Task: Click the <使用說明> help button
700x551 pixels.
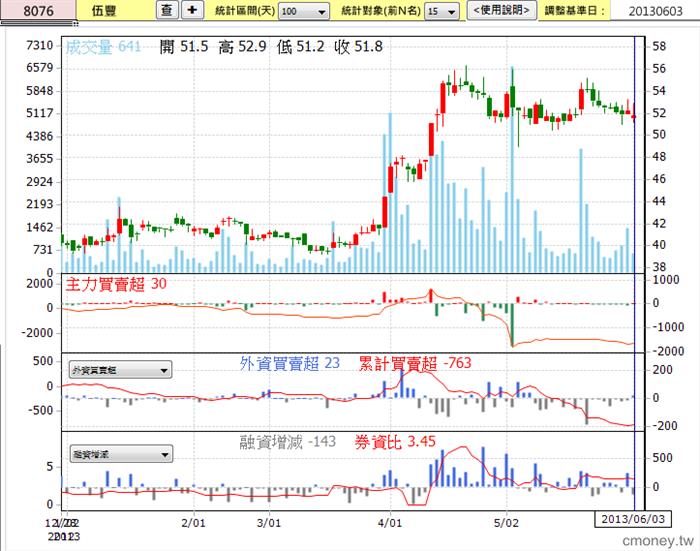Action: pyautogui.click(x=501, y=10)
